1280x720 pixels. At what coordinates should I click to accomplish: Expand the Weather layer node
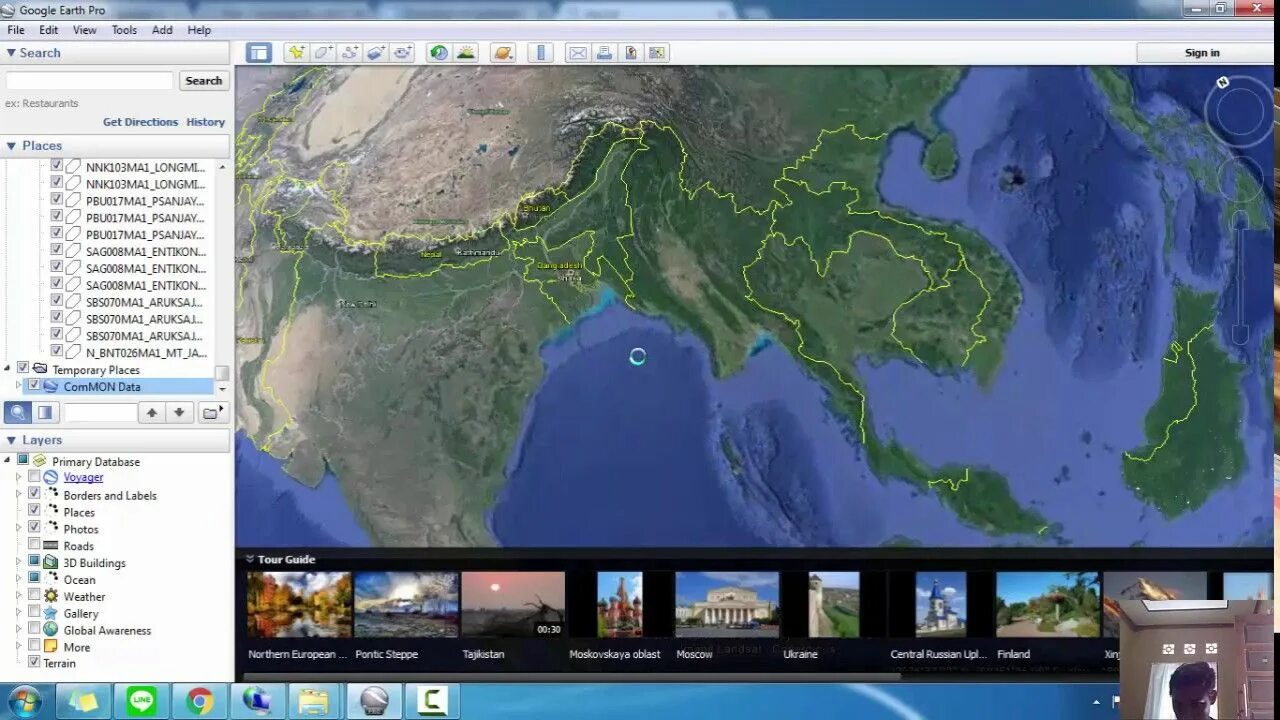(18, 596)
